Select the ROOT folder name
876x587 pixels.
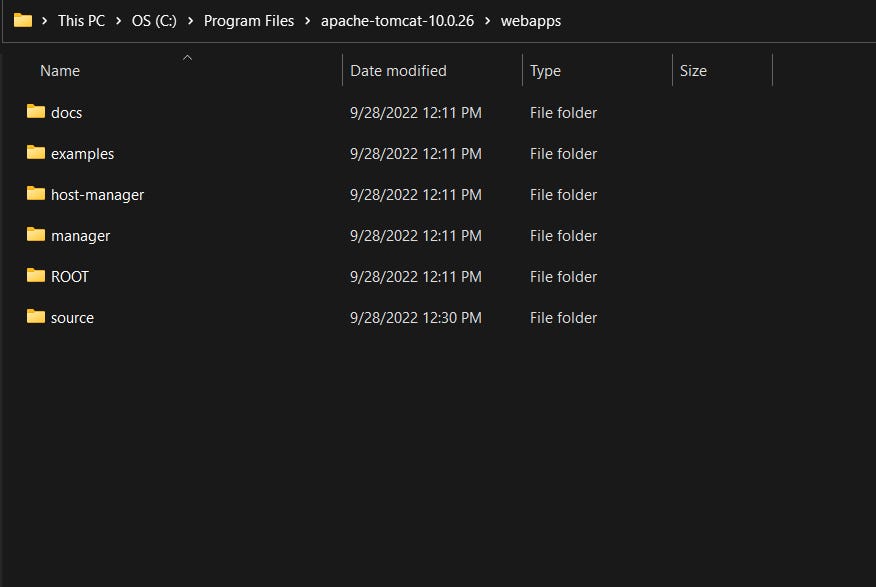70,277
